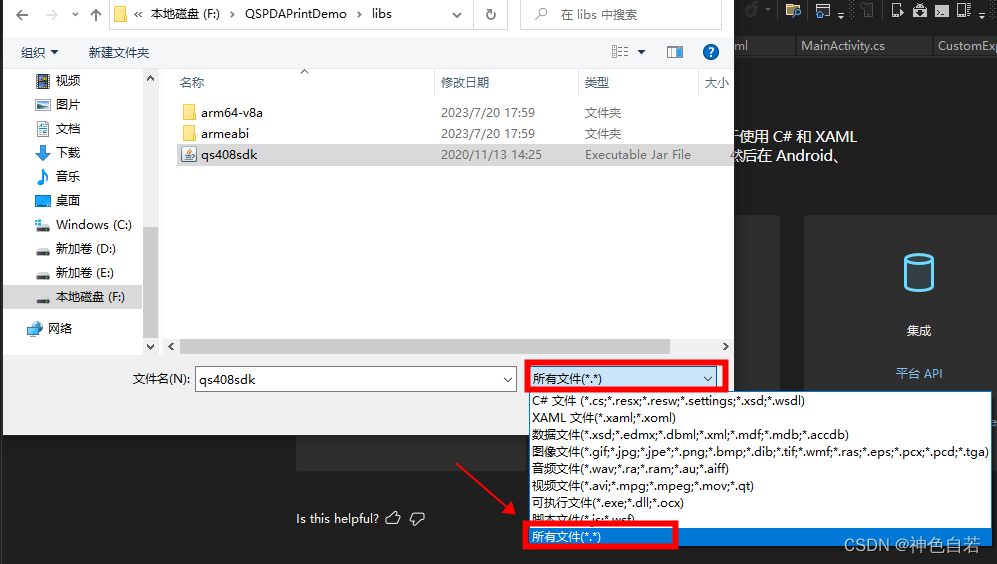Go back in the file dialog
The image size is (997, 564).
pyautogui.click(x=22, y=15)
